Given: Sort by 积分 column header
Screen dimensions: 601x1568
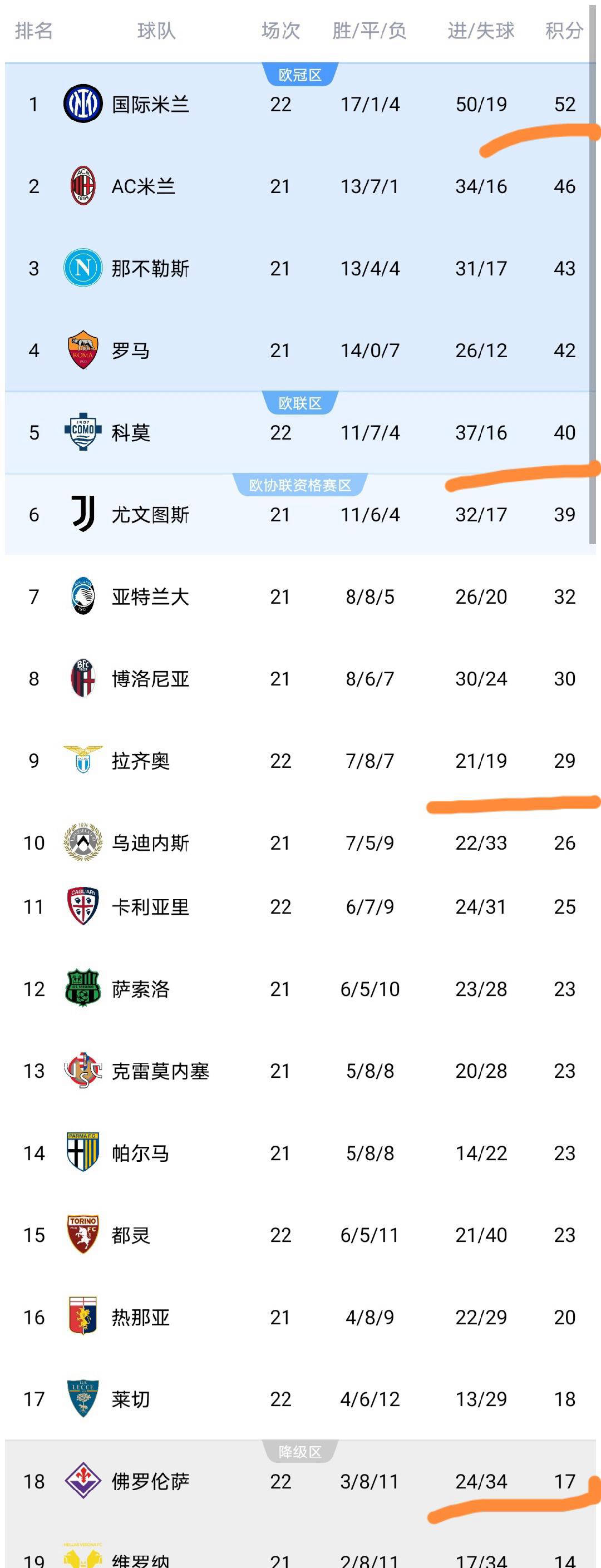Looking at the screenshot, I should (564, 31).
